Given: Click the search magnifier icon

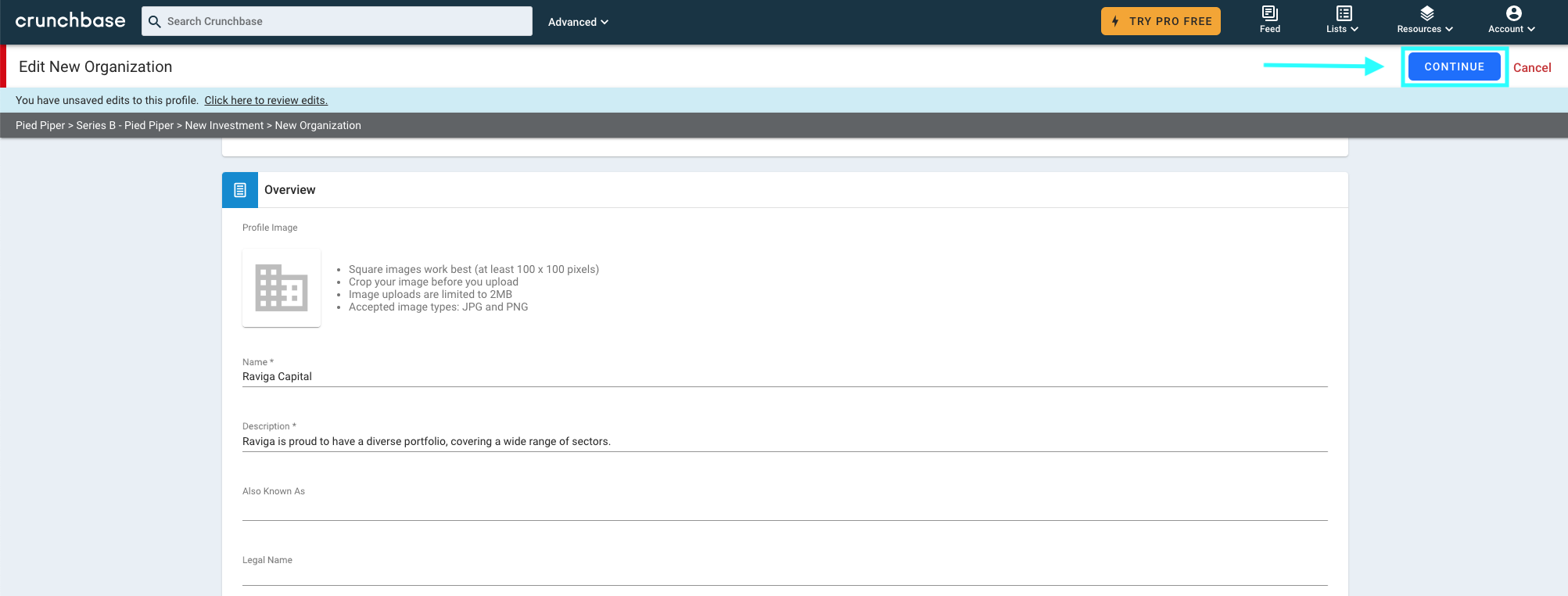Looking at the screenshot, I should click(155, 22).
